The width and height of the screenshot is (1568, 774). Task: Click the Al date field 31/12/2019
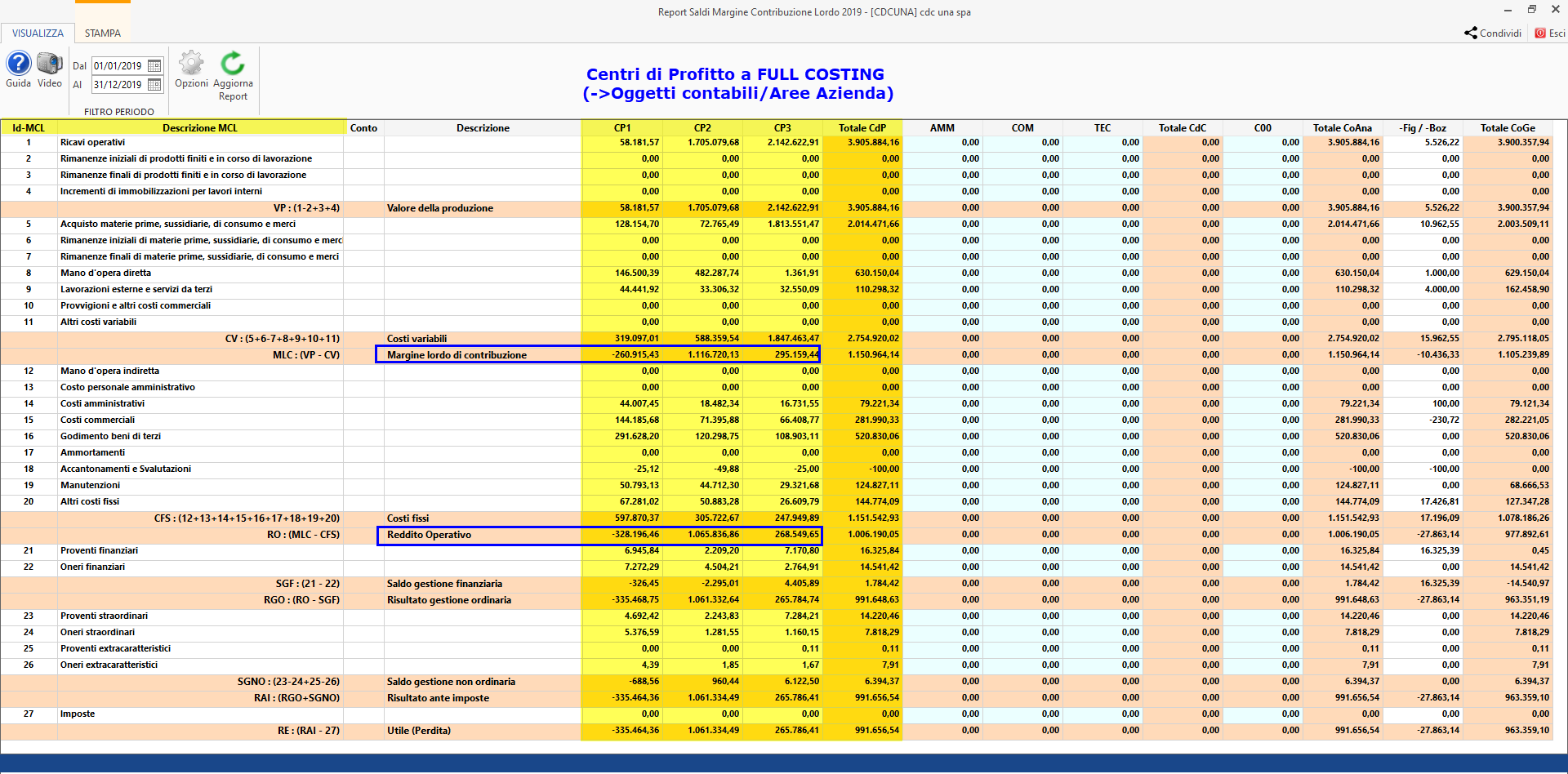[x=118, y=85]
